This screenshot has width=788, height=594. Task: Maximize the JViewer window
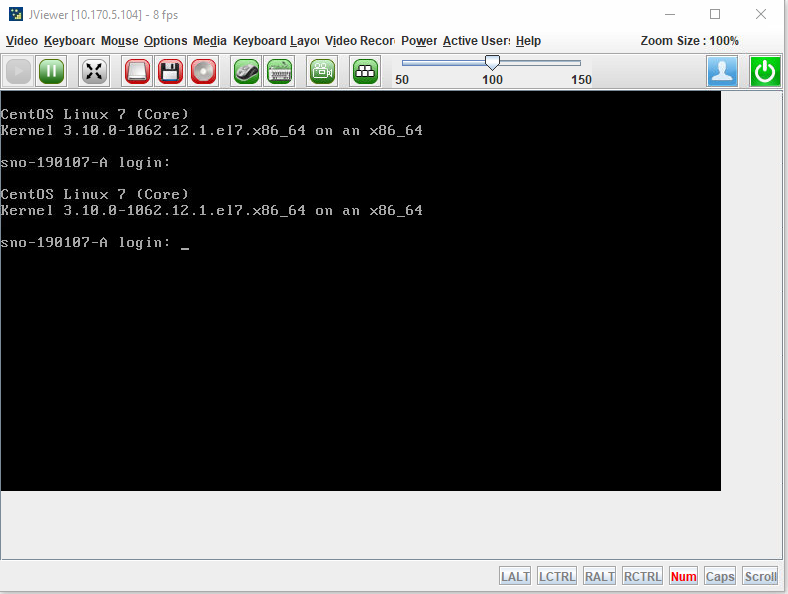tap(715, 14)
